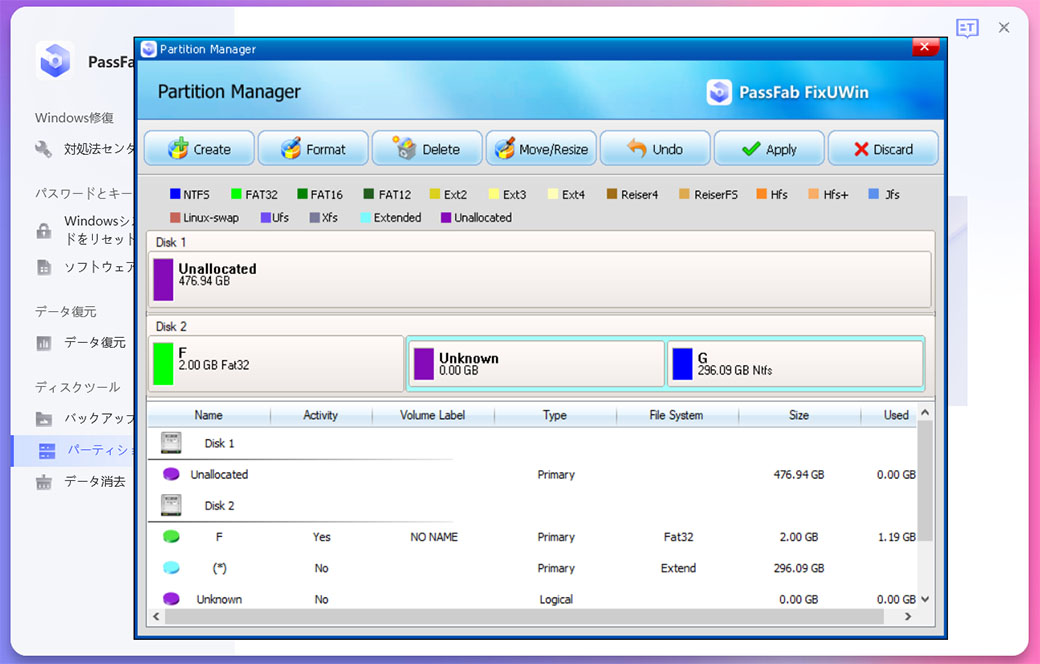Click the Format partition button
This screenshot has height=664, width=1040.
[x=313, y=149]
